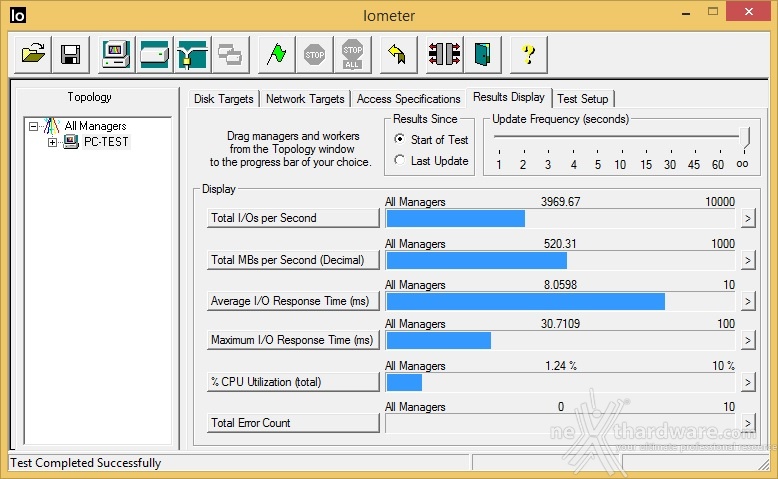
Task: Click the 10000 maximum scale value
Action: [720, 202]
